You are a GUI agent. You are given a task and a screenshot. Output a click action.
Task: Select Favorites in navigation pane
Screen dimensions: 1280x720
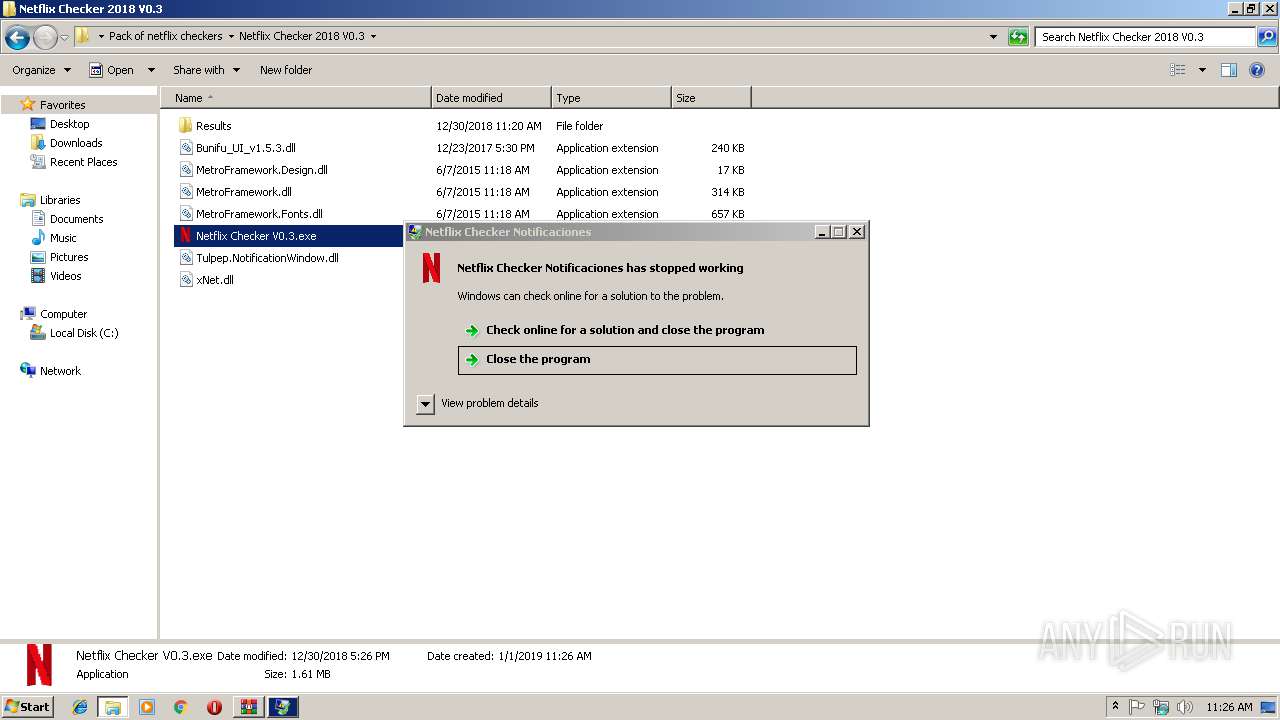62,105
